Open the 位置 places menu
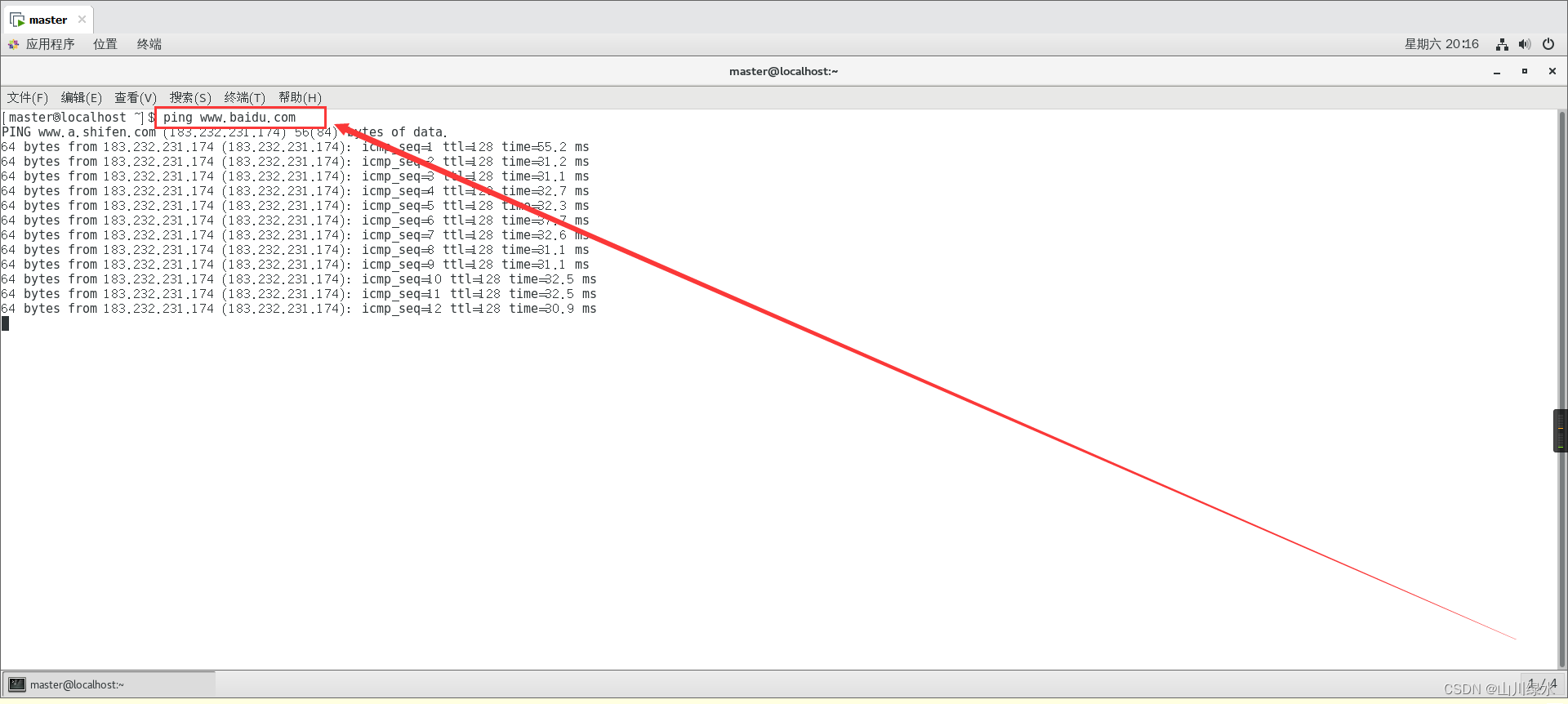The image size is (1568, 704). click(x=105, y=44)
